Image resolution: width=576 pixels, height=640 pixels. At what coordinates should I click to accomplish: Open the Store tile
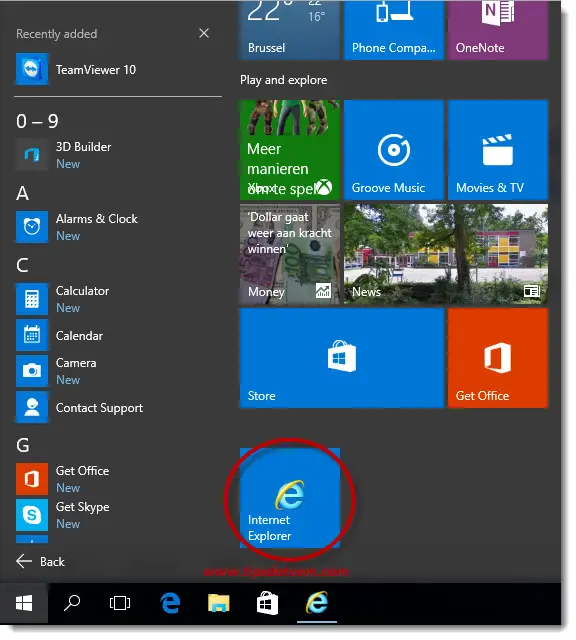342,358
